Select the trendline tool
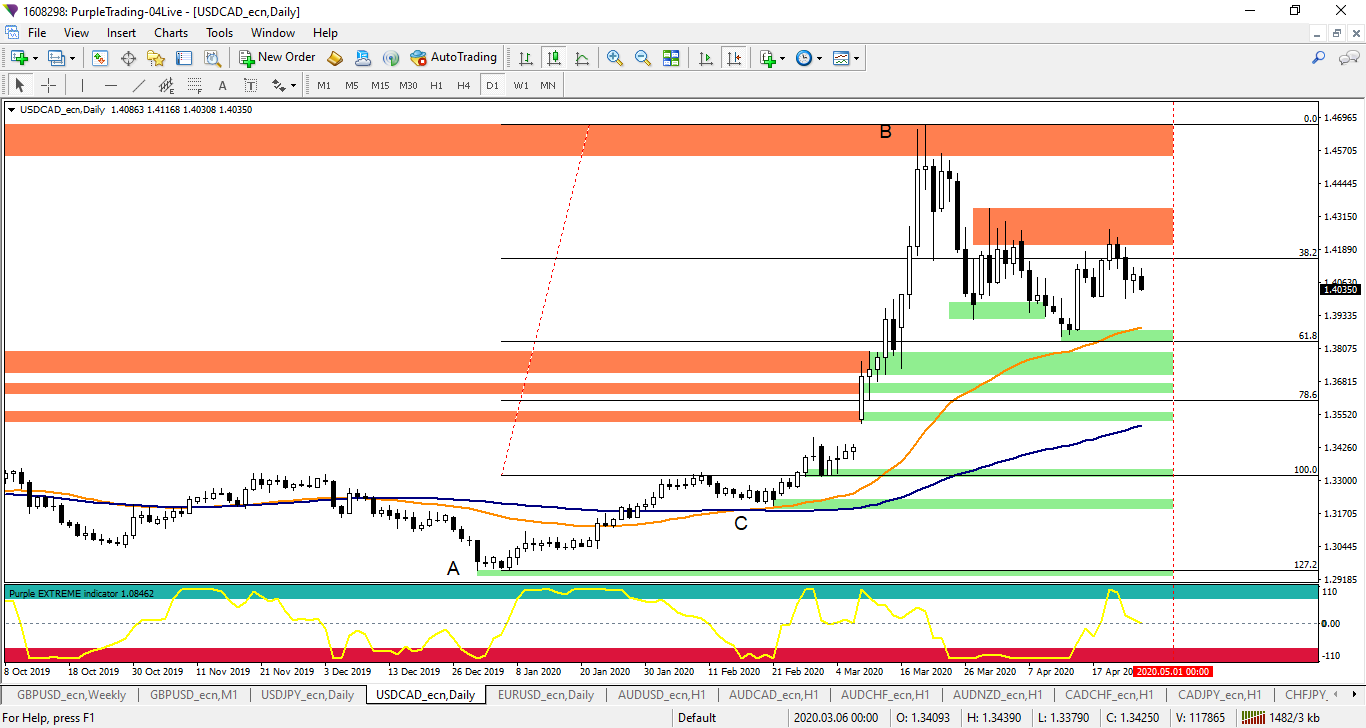The image size is (1366, 728). [x=138, y=85]
